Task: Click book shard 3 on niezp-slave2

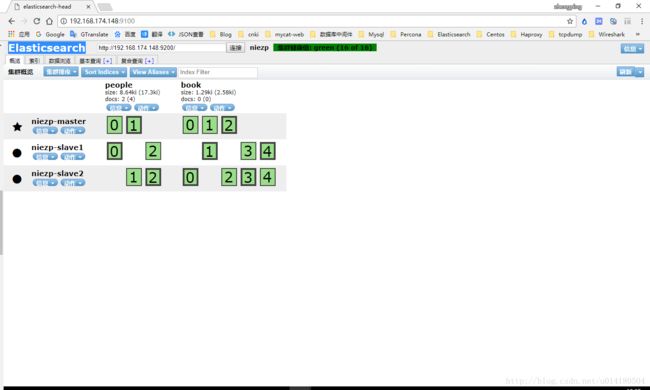Action: (x=248, y=177)
